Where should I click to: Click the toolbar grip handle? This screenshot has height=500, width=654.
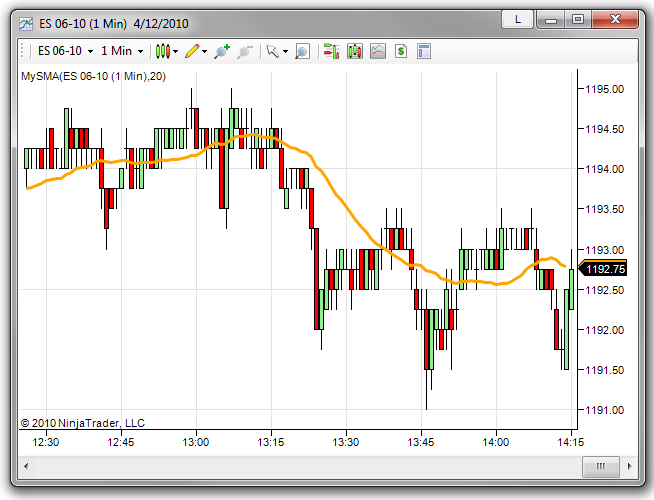[x=22, y=51]
